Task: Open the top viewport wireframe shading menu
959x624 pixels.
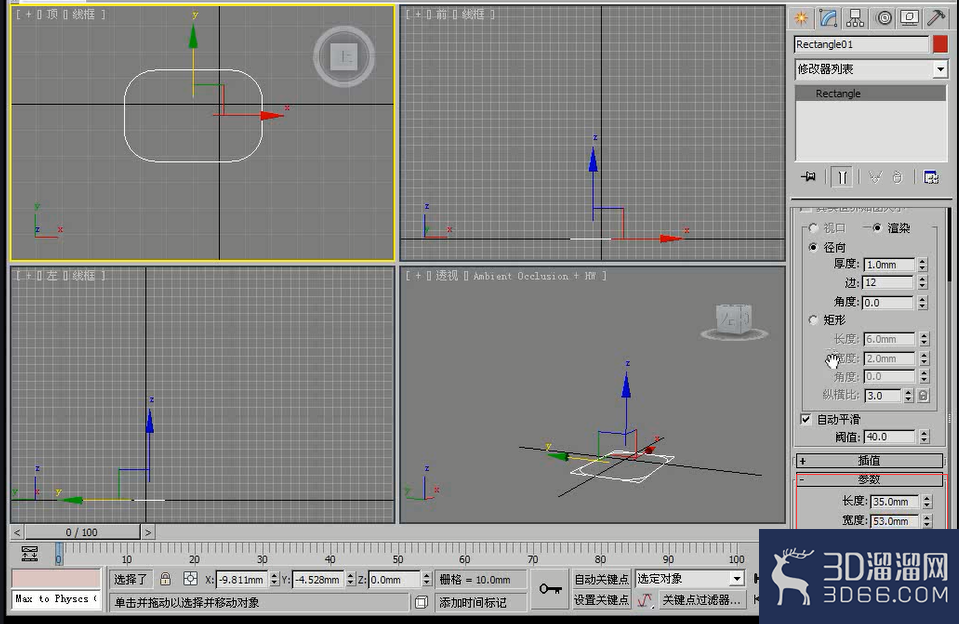Action: tap(84, 14)
